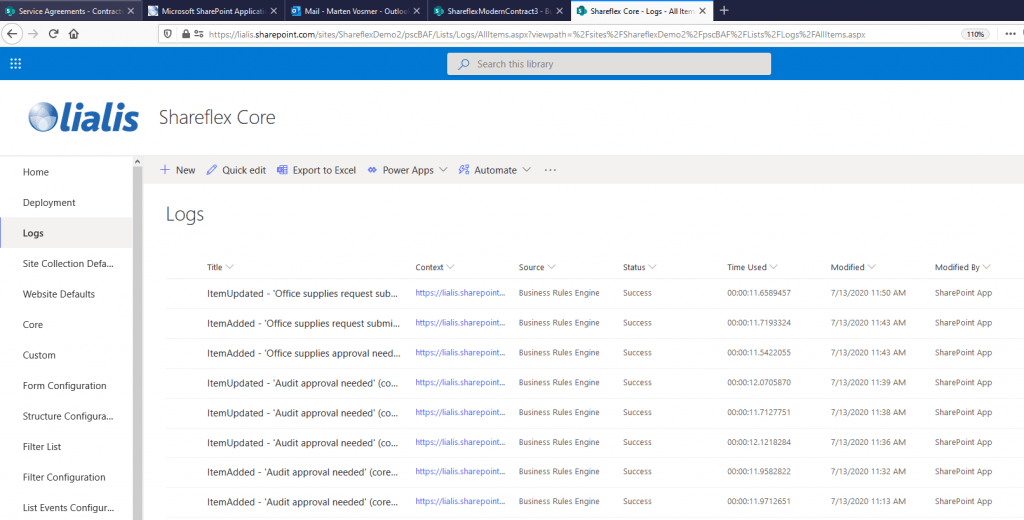The image size is (1024, 520).
Task: Go to the browser home page icon
Action: 74,34
